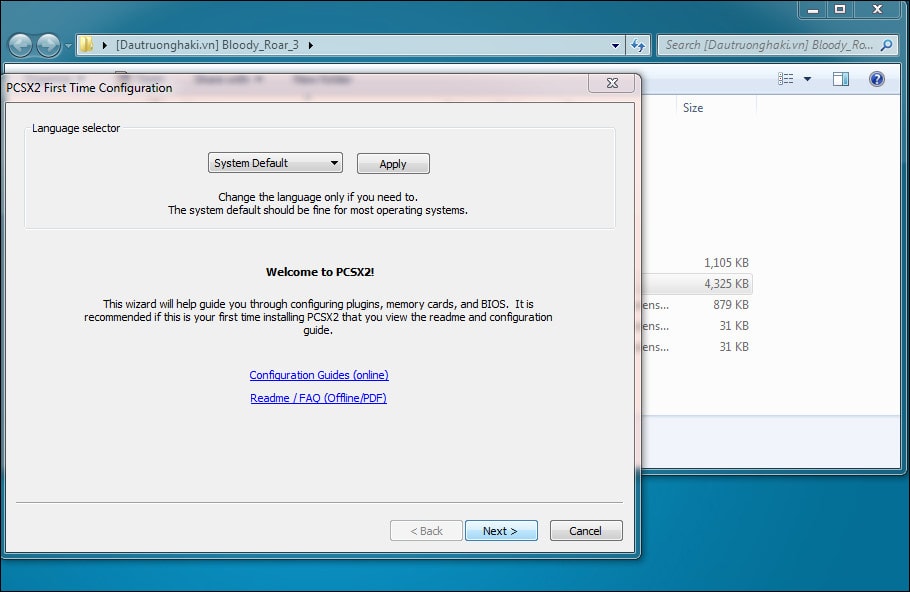Maximize the Explorer window
The width and height of the screenshot is (910, 592).
(x=840, y=9)
